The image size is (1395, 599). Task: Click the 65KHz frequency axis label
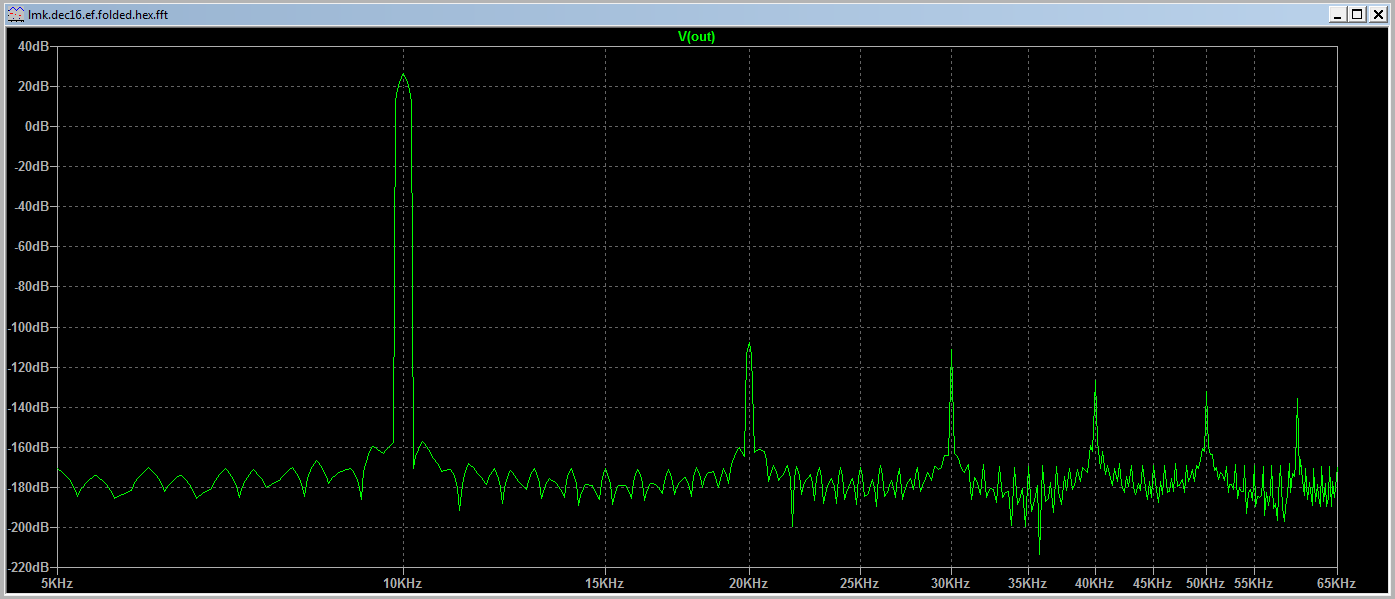pos(1335,583)
